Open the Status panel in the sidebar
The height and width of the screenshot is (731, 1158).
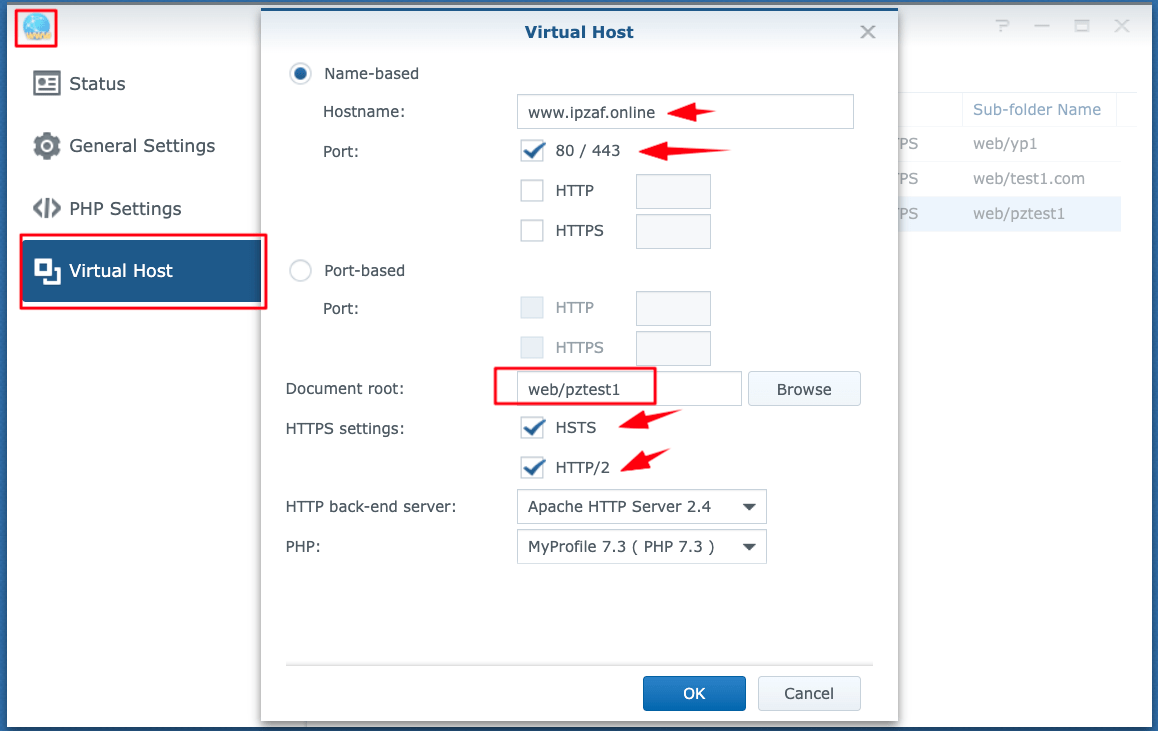(97, 84)
